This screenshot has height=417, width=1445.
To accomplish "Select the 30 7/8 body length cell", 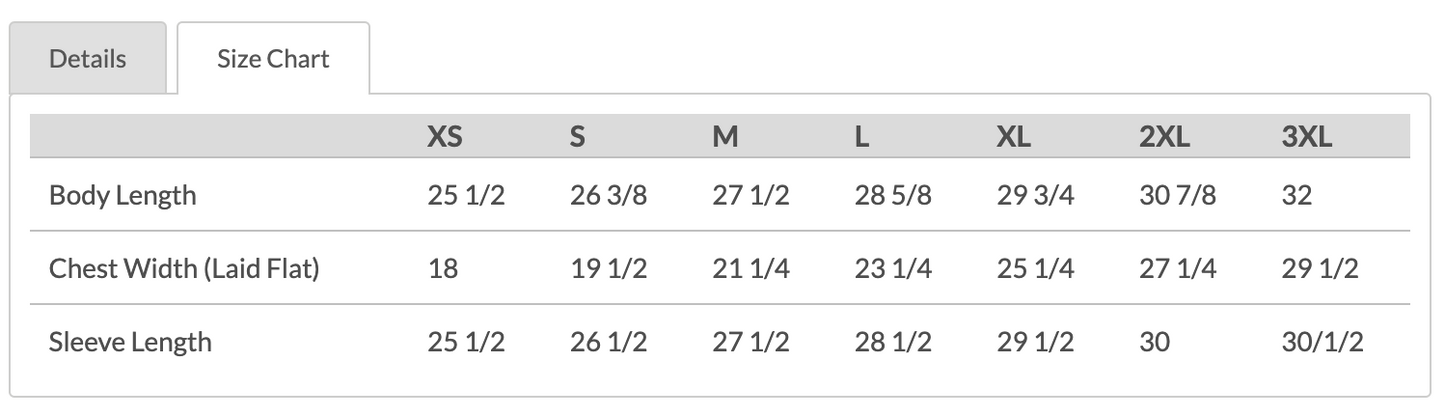I will [1177, 195].
